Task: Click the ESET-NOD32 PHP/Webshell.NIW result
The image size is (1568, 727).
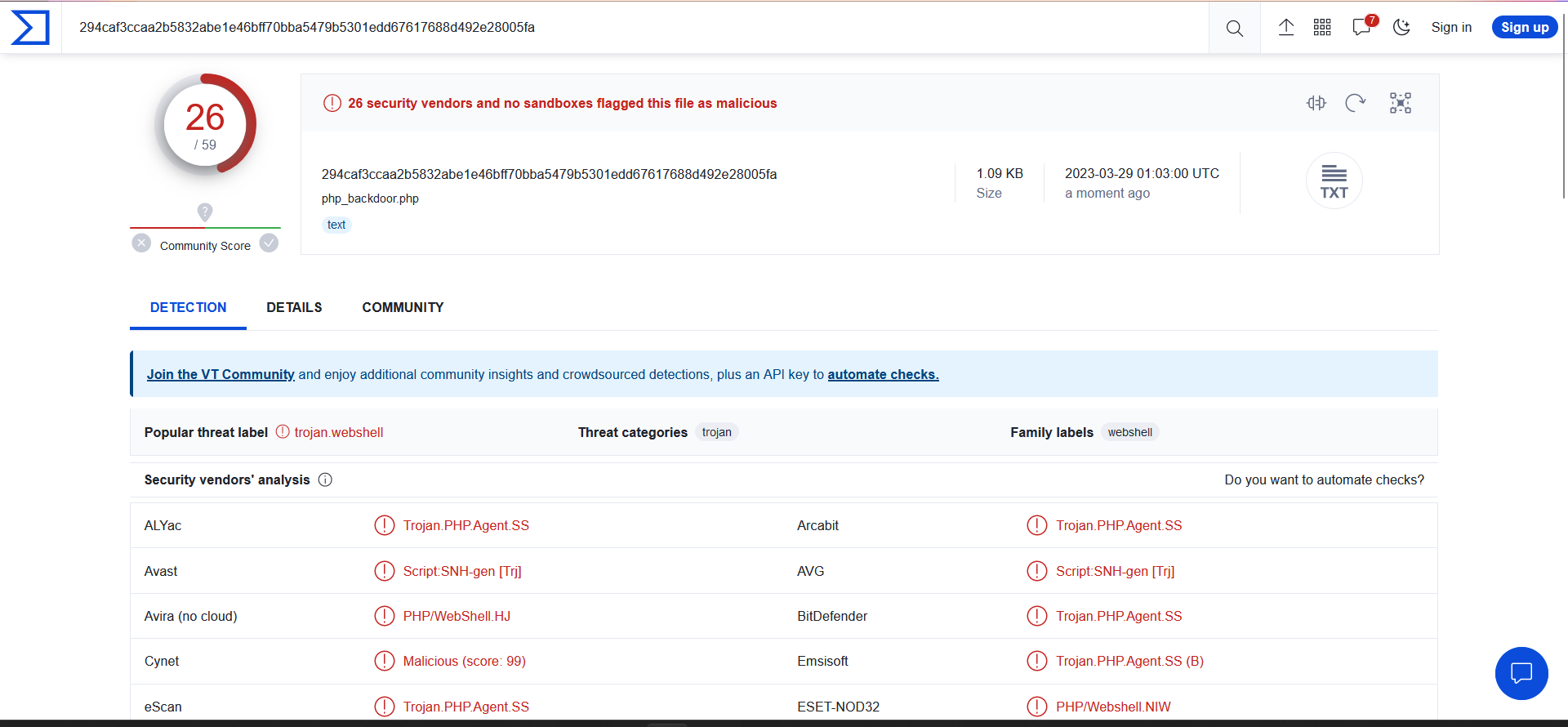Action: click(x=1113, y=707)
